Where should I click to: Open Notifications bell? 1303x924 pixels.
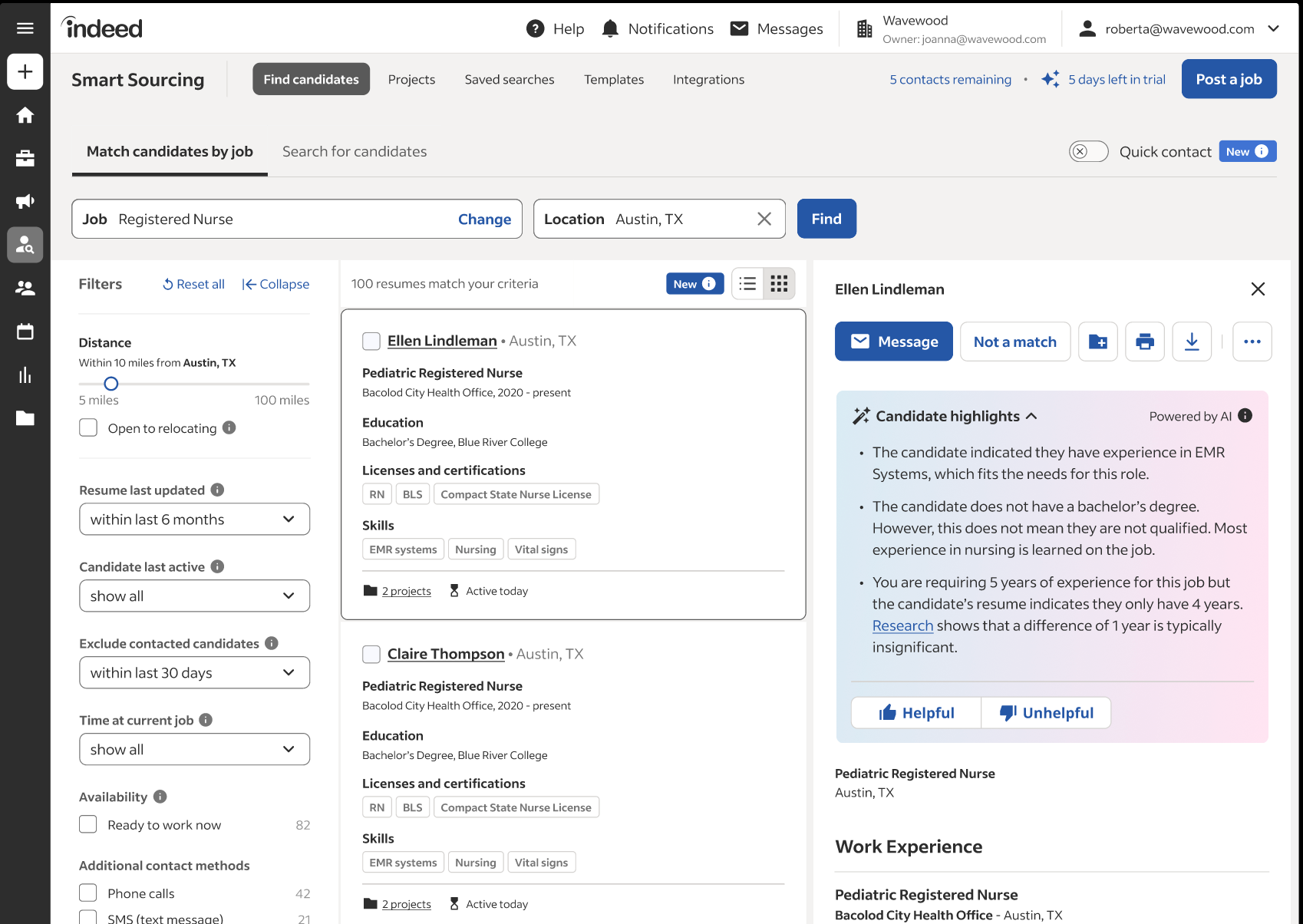[610, 28]
